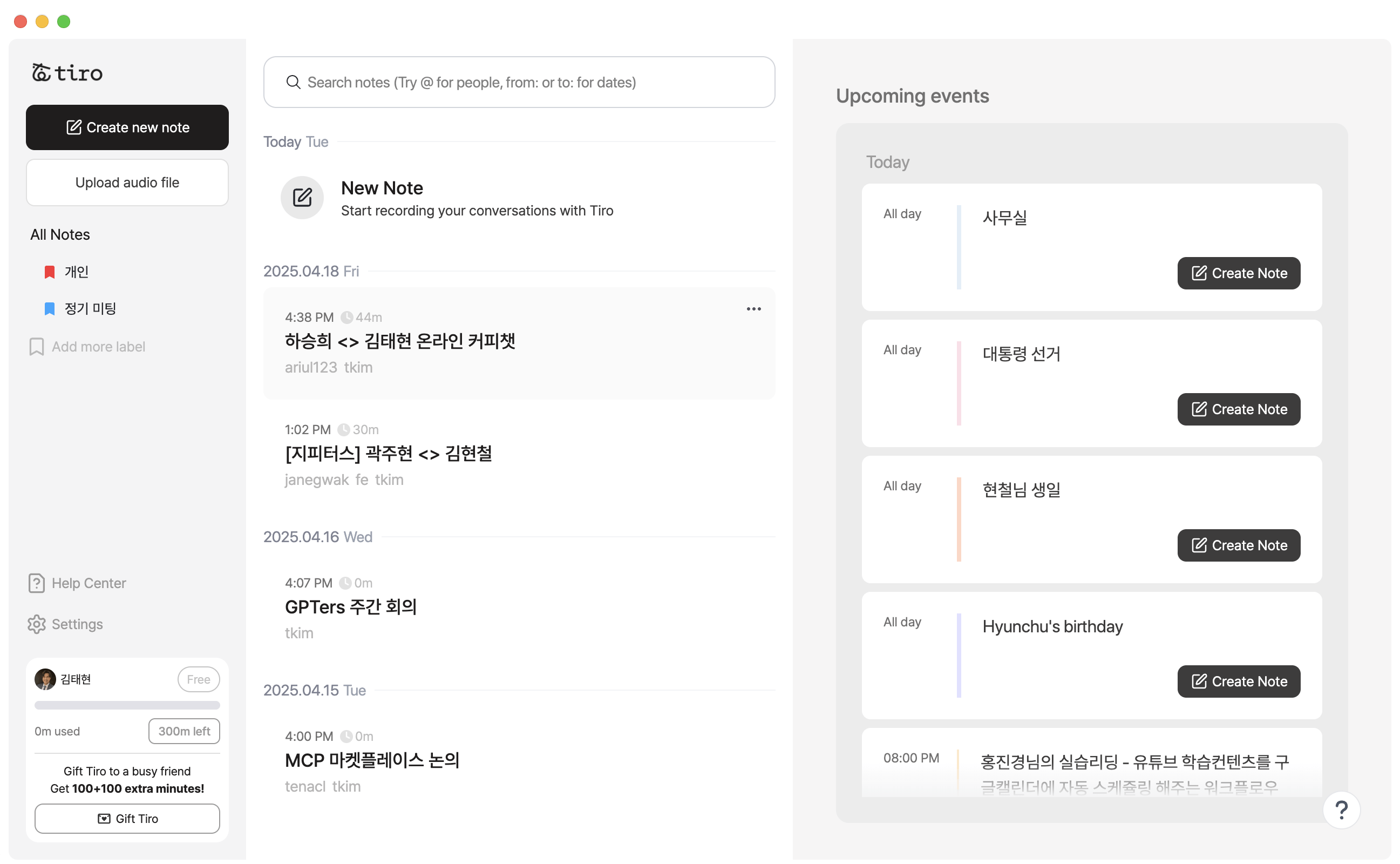Create a note for the 사무실 event
The width and height of the screenshot is (1400, 864).
pos(1239,273)
